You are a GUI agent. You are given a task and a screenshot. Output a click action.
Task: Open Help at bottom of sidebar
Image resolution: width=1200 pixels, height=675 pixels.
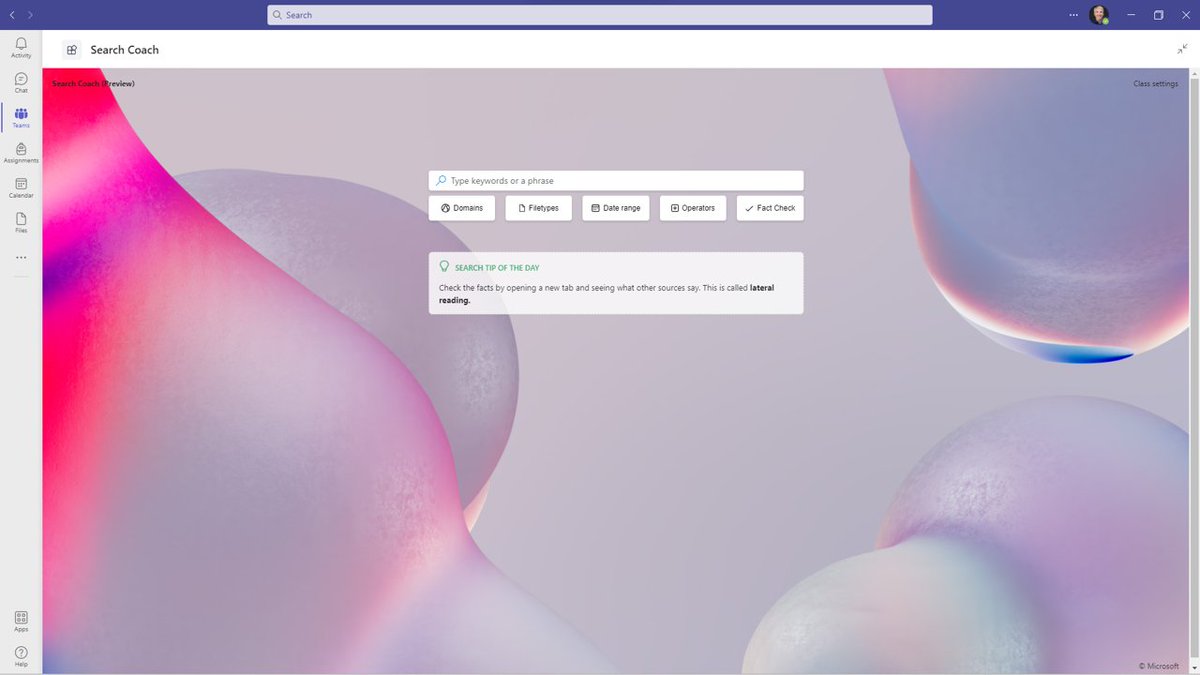(x=21, y=656)
